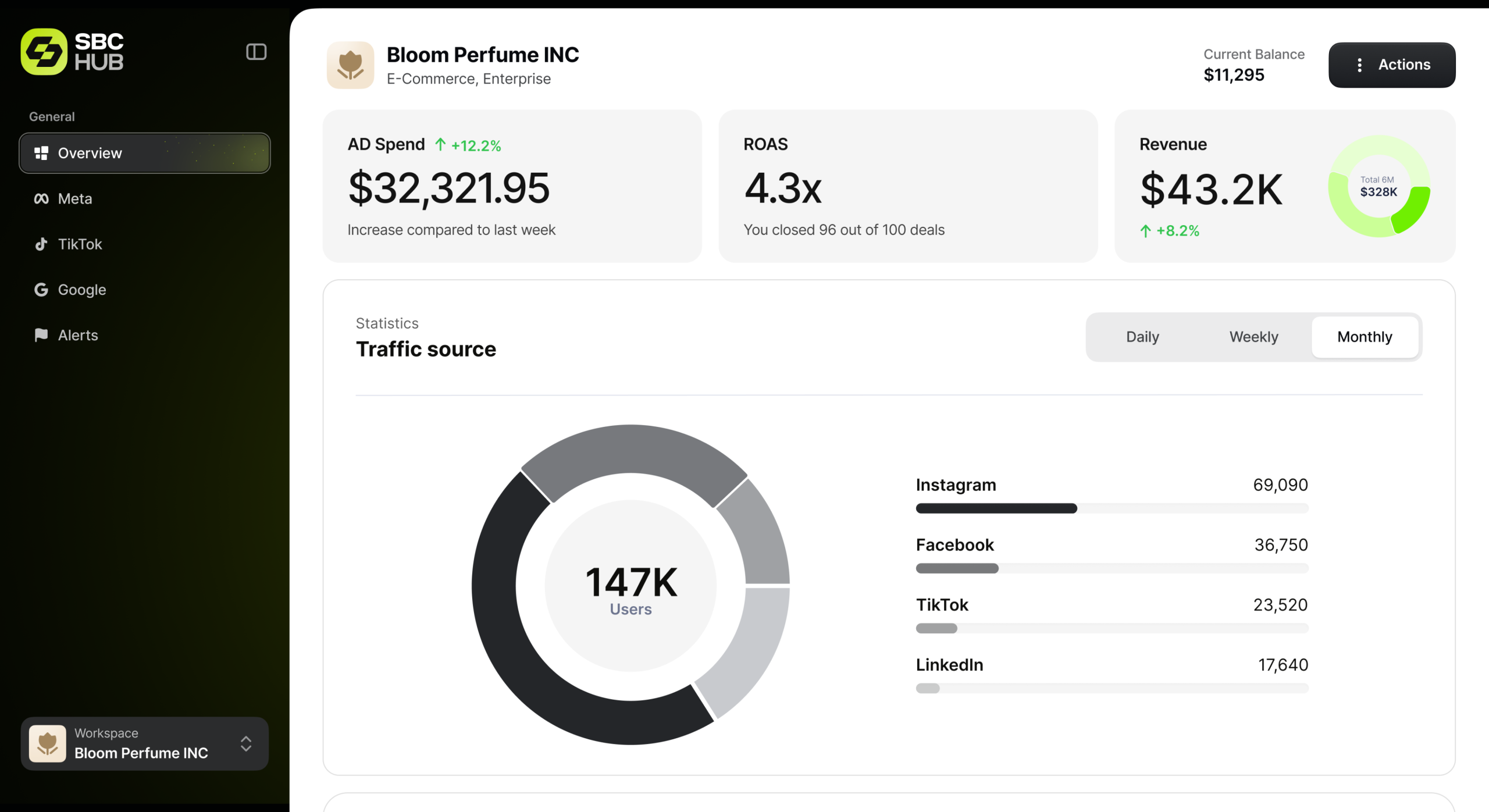Go to the TikTok section in sidebar
The image size is (1489, 812).
click(145, 244)
